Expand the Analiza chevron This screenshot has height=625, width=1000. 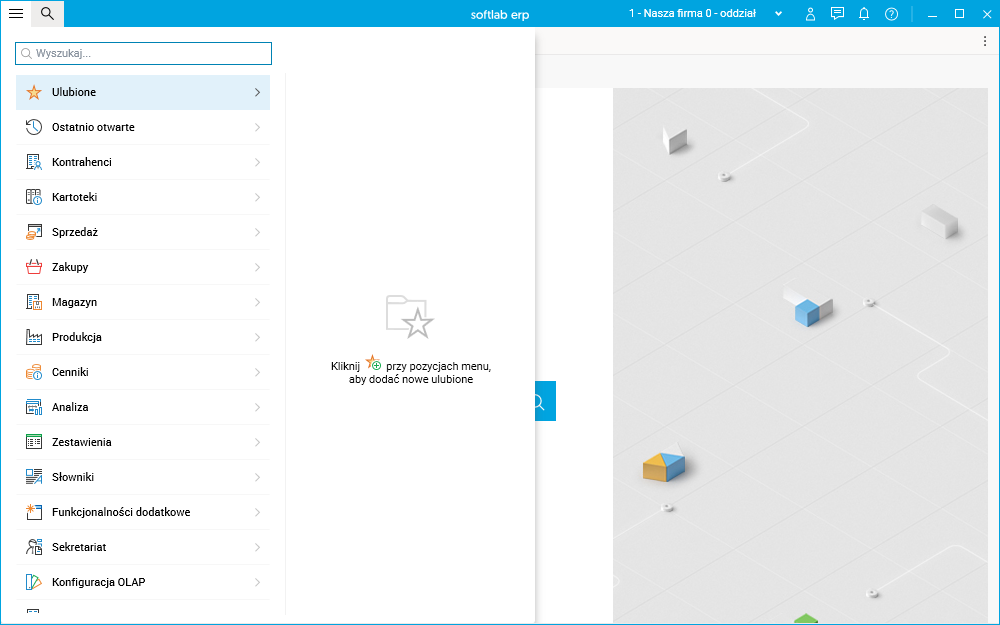click(x=258, y=408)
